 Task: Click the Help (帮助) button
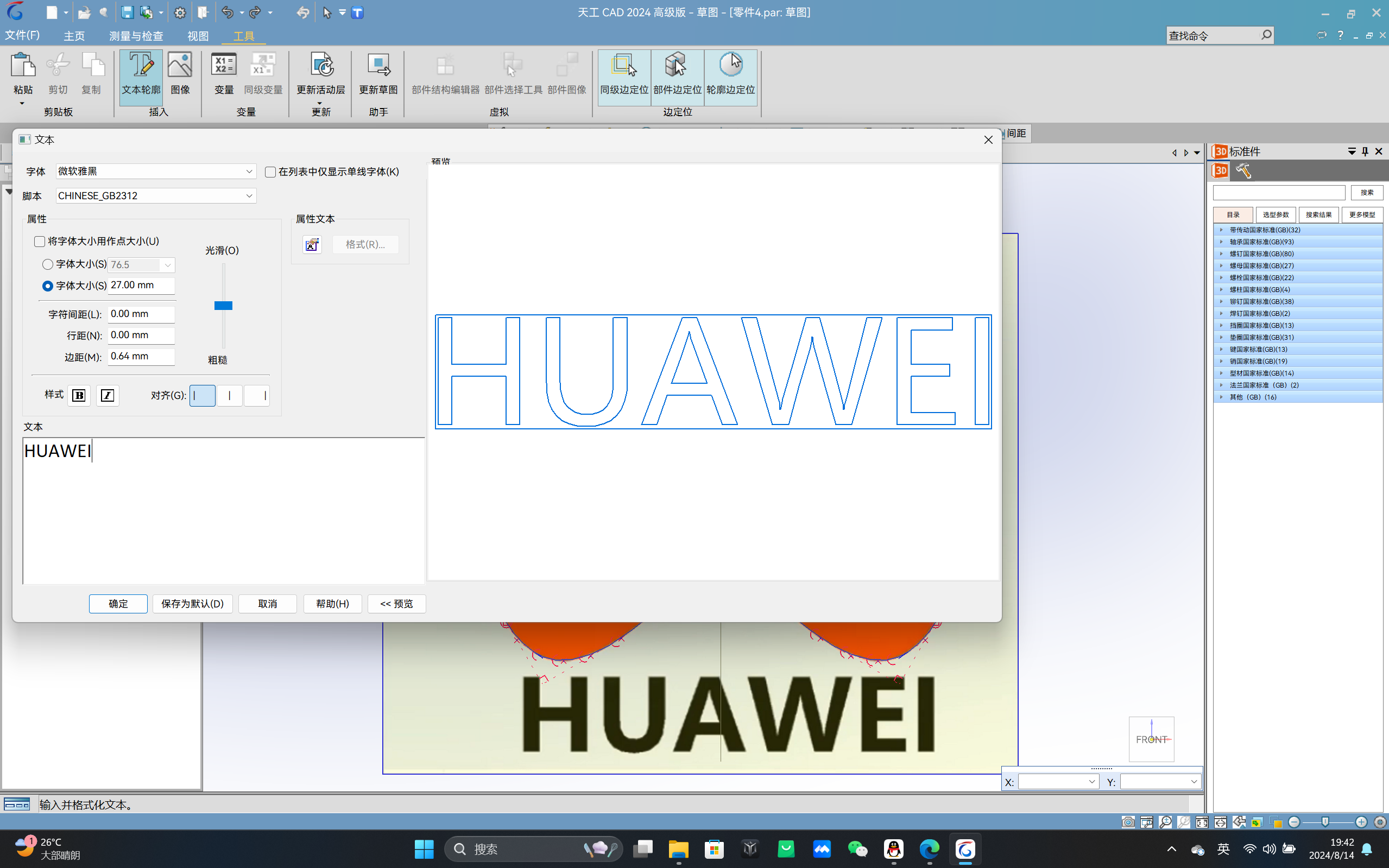coord(332,603)
